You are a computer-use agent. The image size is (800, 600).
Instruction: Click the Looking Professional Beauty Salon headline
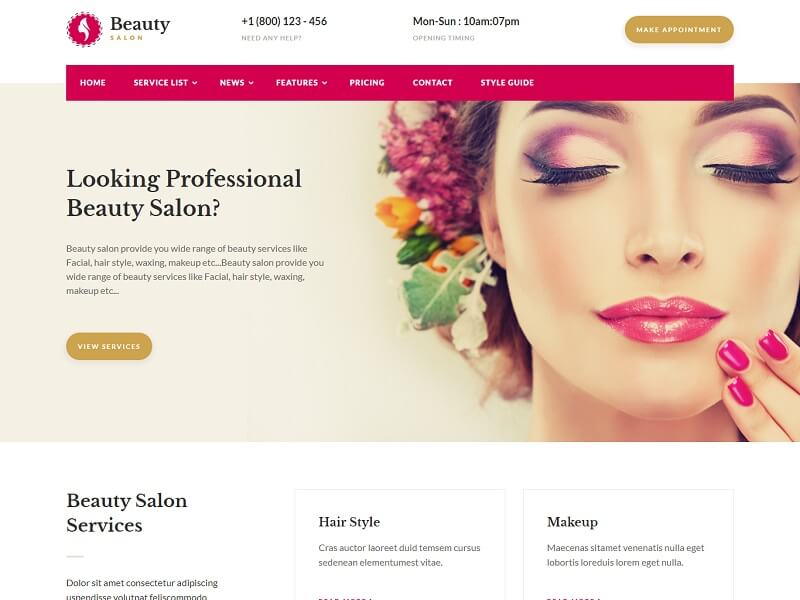[184, 193]
